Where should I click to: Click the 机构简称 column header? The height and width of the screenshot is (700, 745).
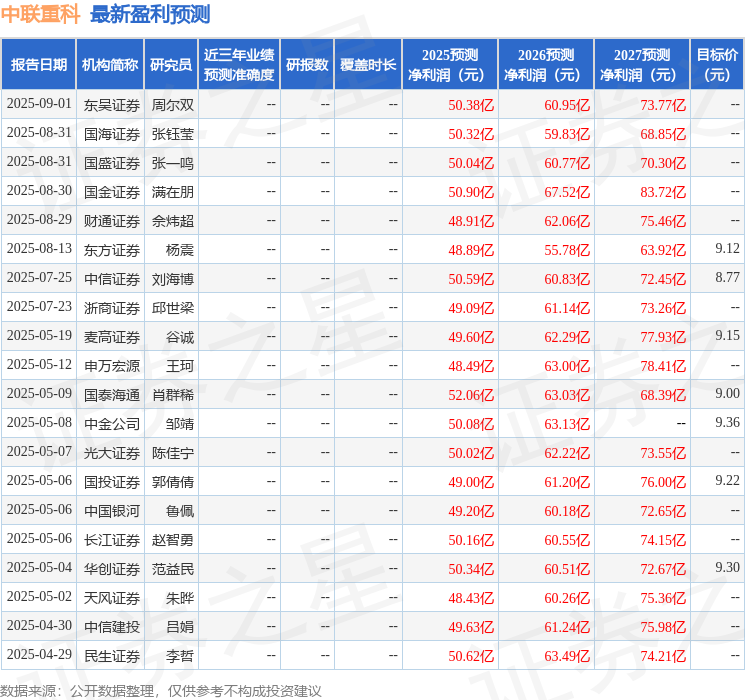(x=110, y=65)
